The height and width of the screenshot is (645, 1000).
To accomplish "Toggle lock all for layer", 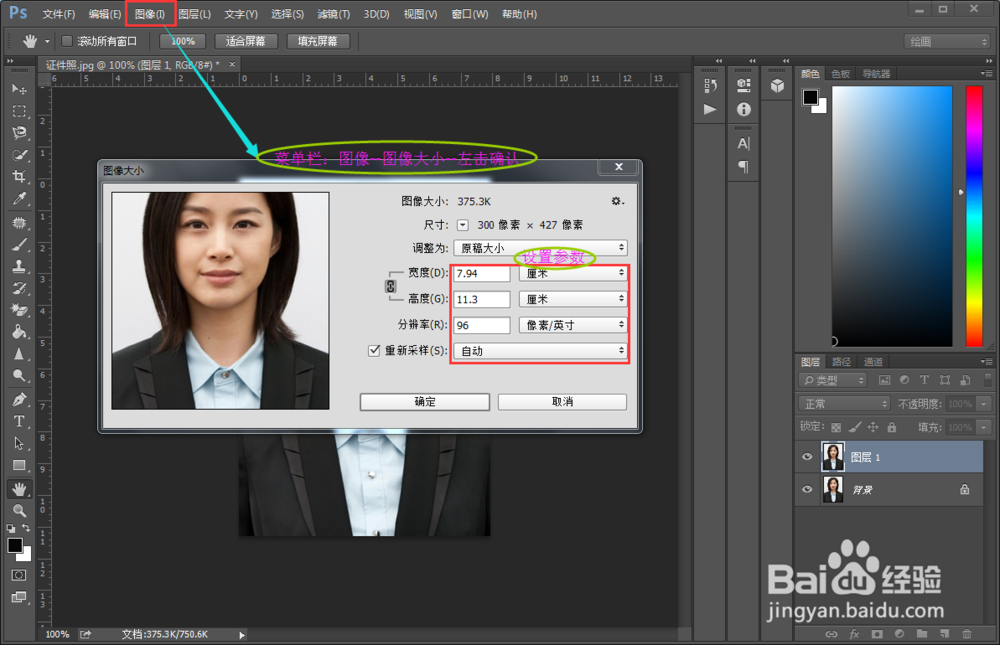I will 892,427.
